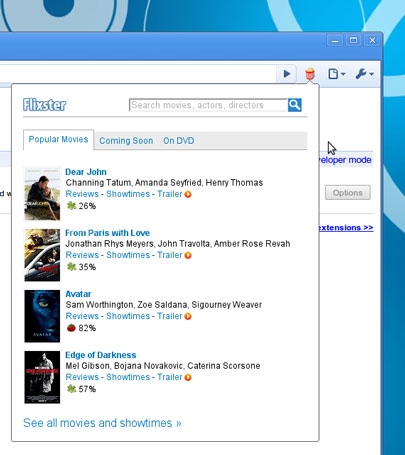Click the green splat icon beside 57%

pyautogui.click(x=71, y=389)
